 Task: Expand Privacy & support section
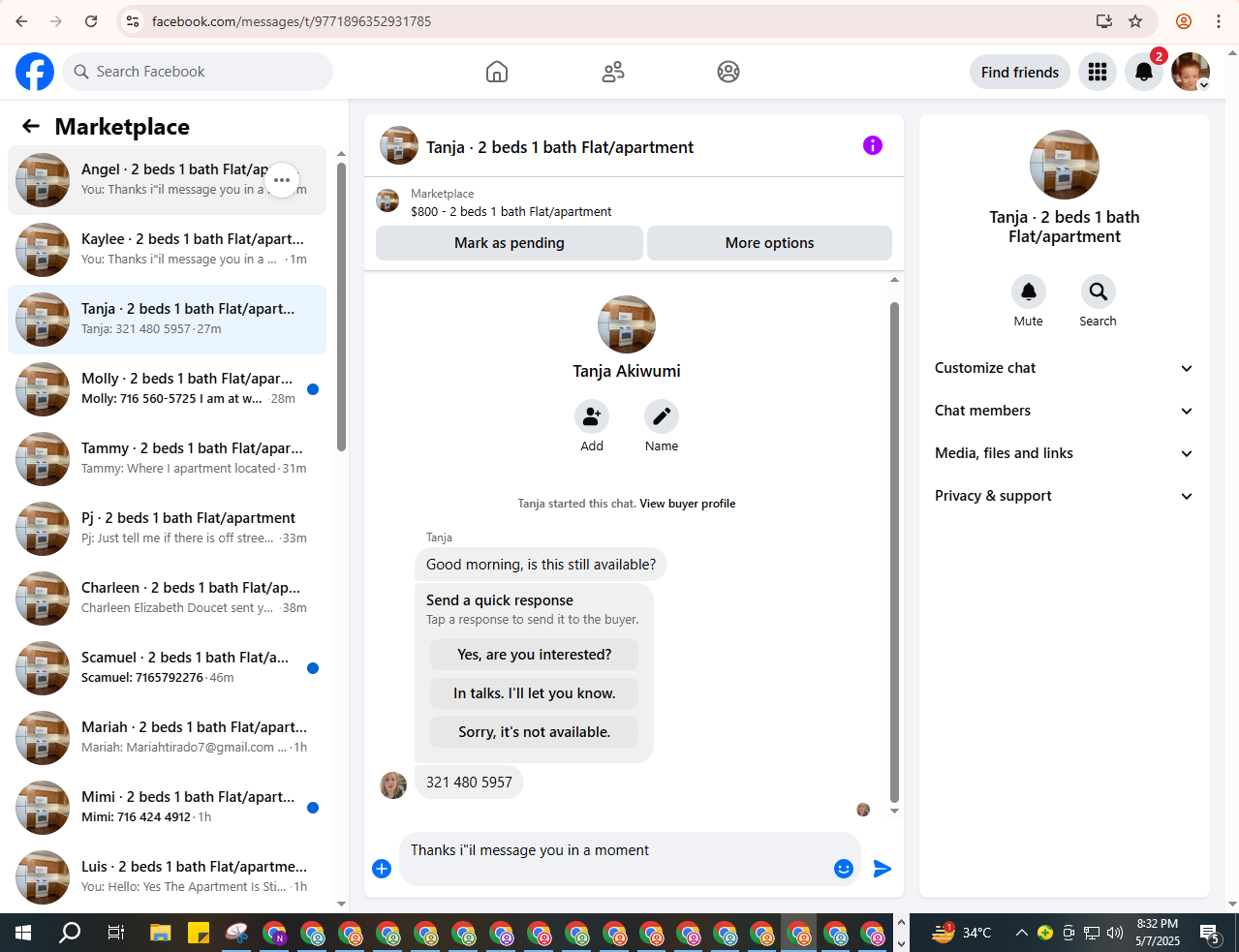click(x=1064, y=496)
